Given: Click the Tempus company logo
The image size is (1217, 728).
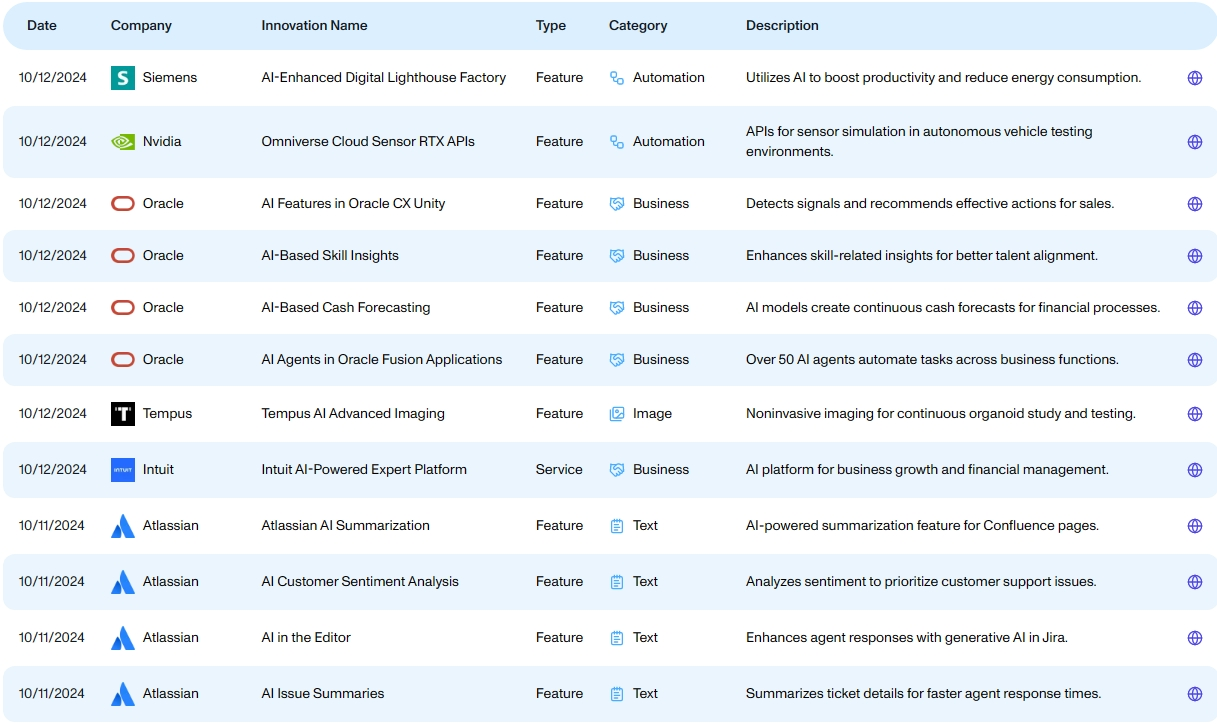Looking at the screenshot, I should [123, 414].
